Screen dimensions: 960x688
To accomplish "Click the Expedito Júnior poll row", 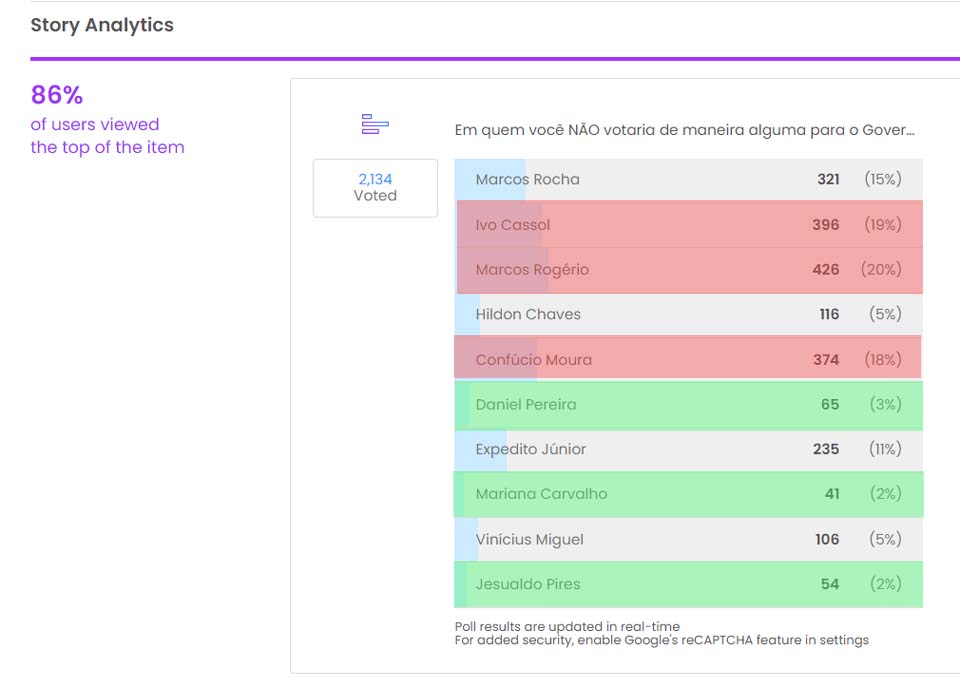I will (688, 449).
